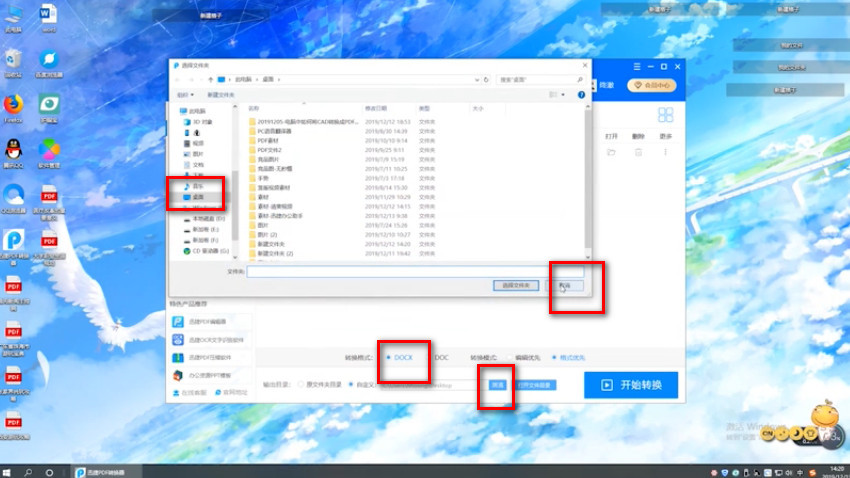Click the 选择文件夹 confirm button
The height and width of the screenshot is (478, 850).
point(516,286)
